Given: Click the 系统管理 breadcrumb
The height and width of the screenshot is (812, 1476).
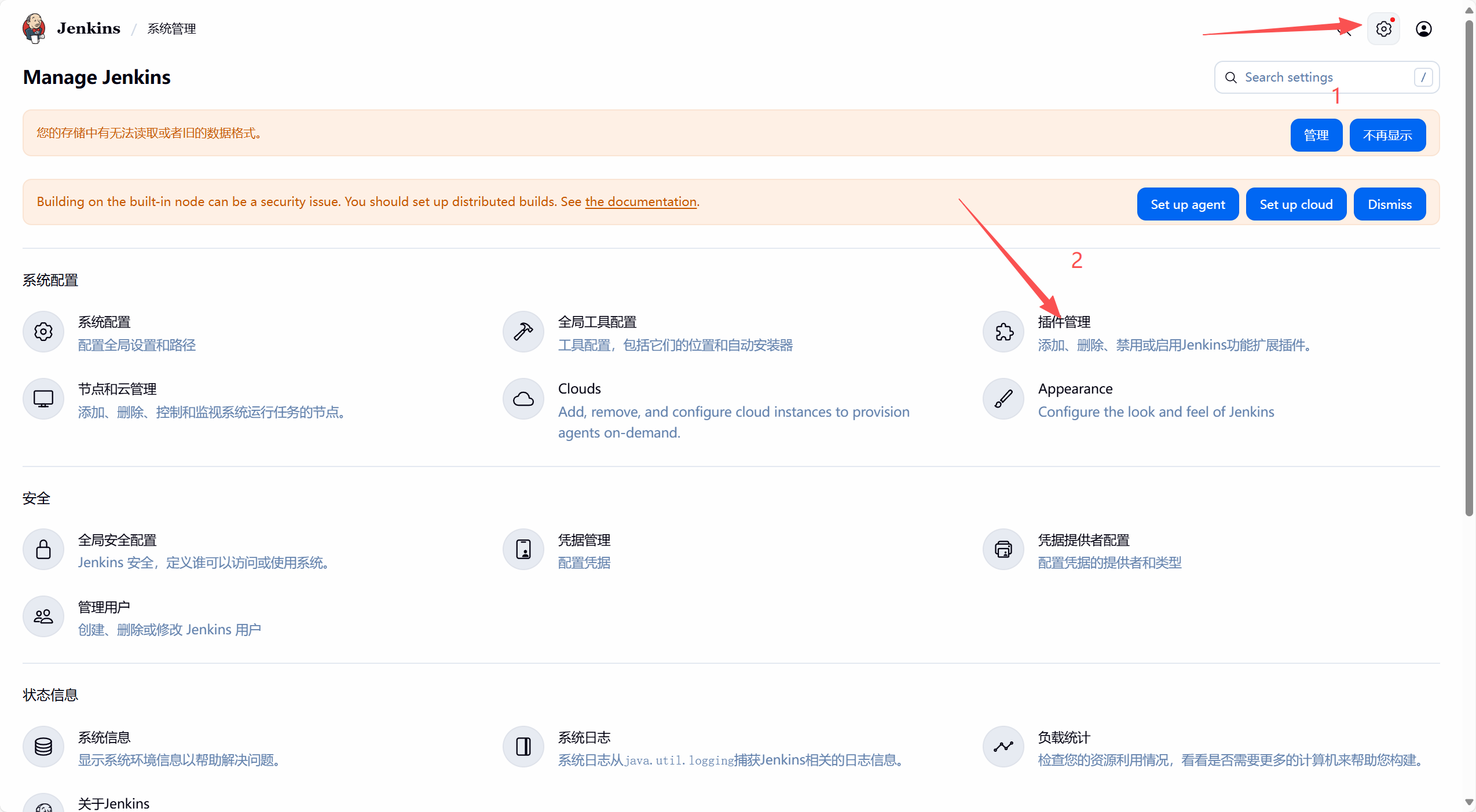Looking at the screenshot, I should coord(171,29).
